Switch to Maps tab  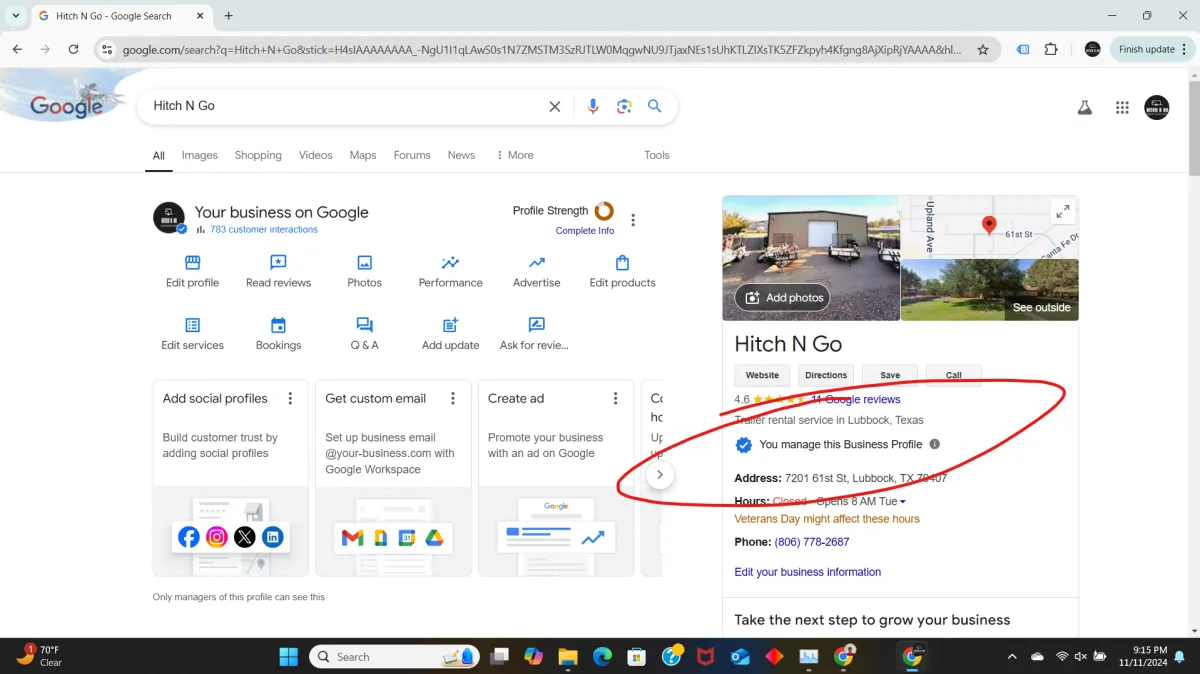(363, 155)
